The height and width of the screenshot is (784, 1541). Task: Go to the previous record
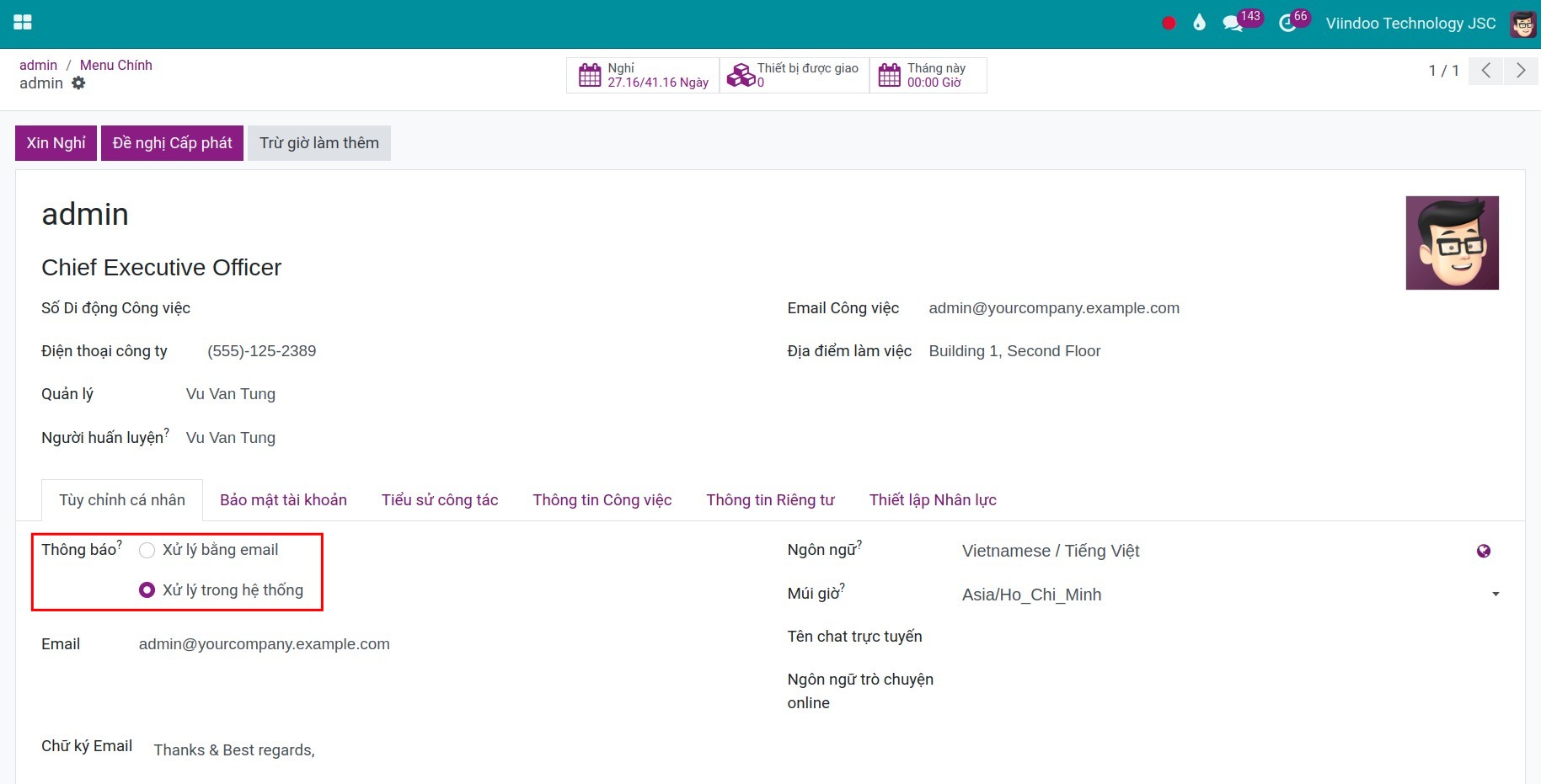coord(1486,71)
